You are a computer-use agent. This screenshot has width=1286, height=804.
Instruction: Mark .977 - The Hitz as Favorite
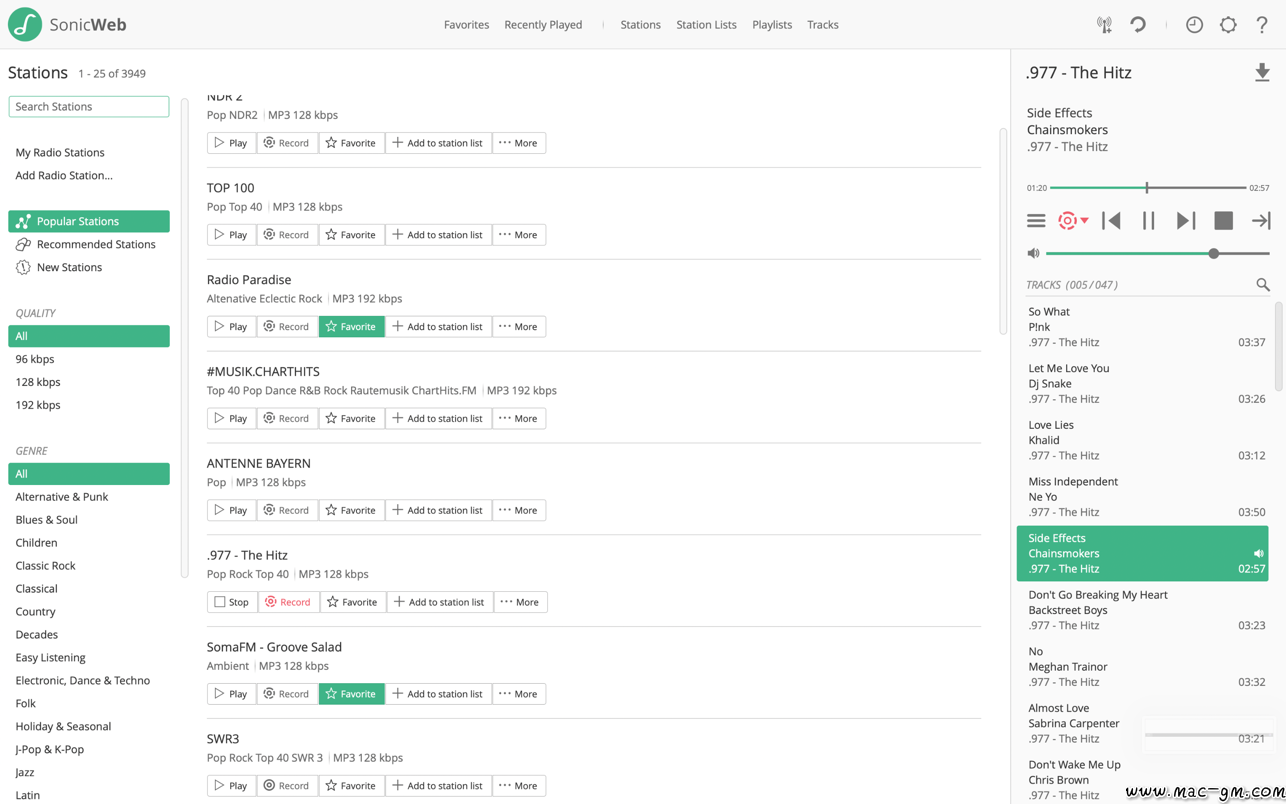coord(353,602)
